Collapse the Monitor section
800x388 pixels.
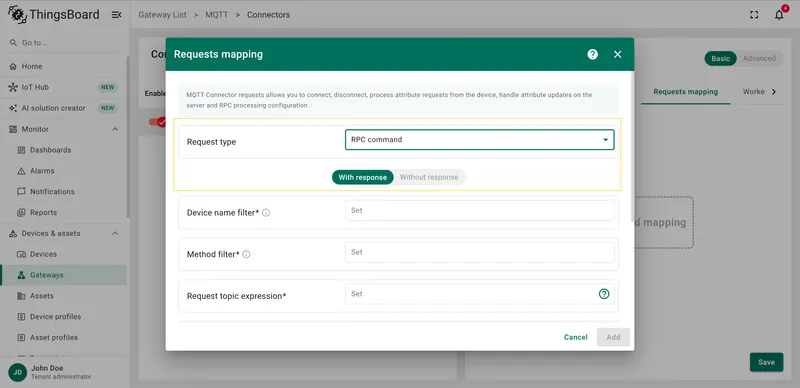click(x=115, y=129)
